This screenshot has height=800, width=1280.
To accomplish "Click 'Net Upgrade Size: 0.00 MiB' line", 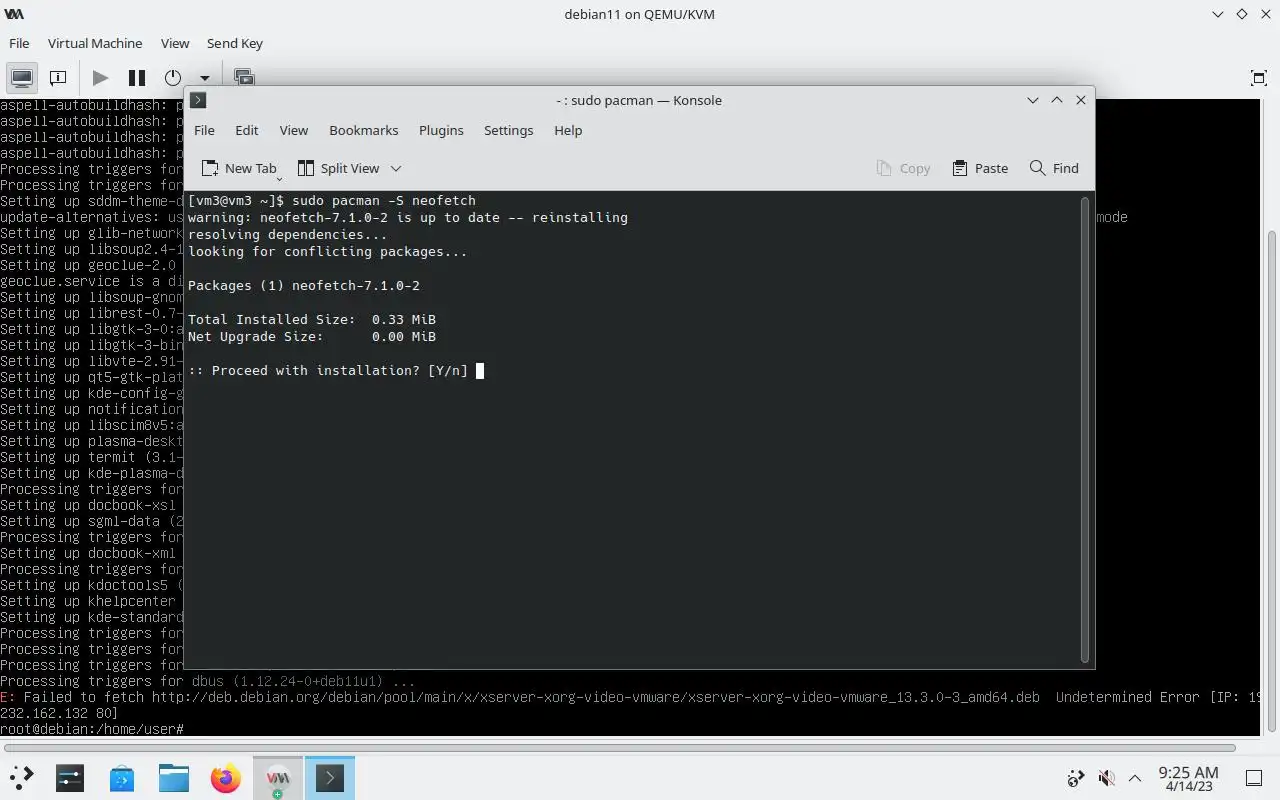I will pos(312,336).
